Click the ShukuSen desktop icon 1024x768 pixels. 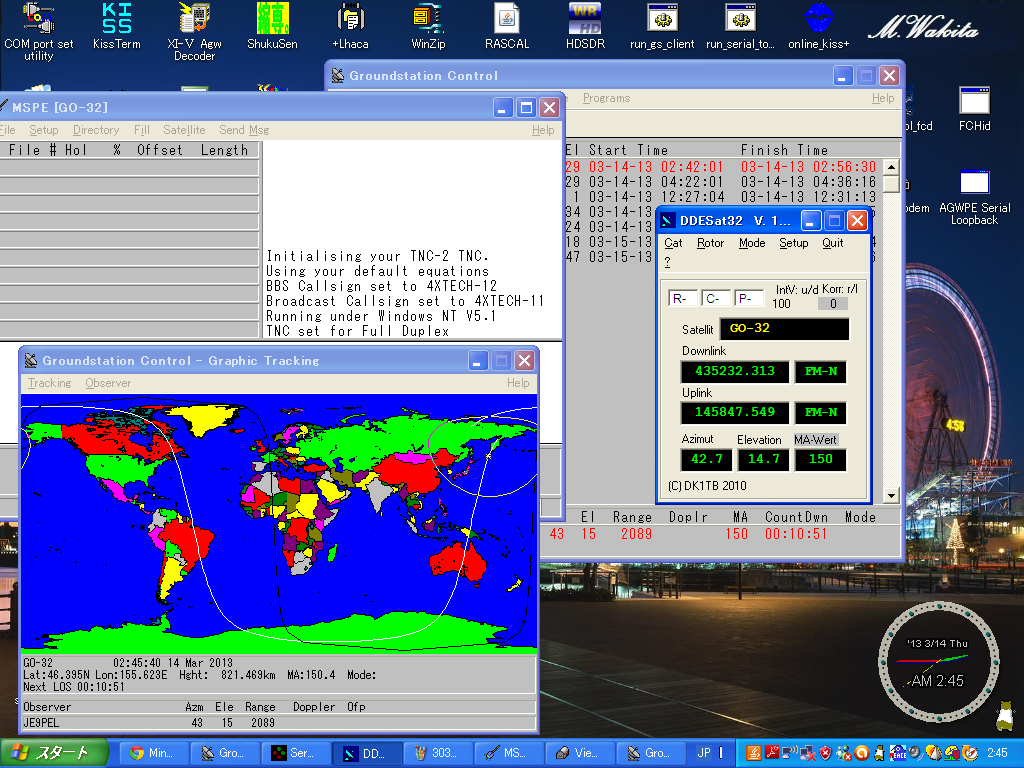272,26
